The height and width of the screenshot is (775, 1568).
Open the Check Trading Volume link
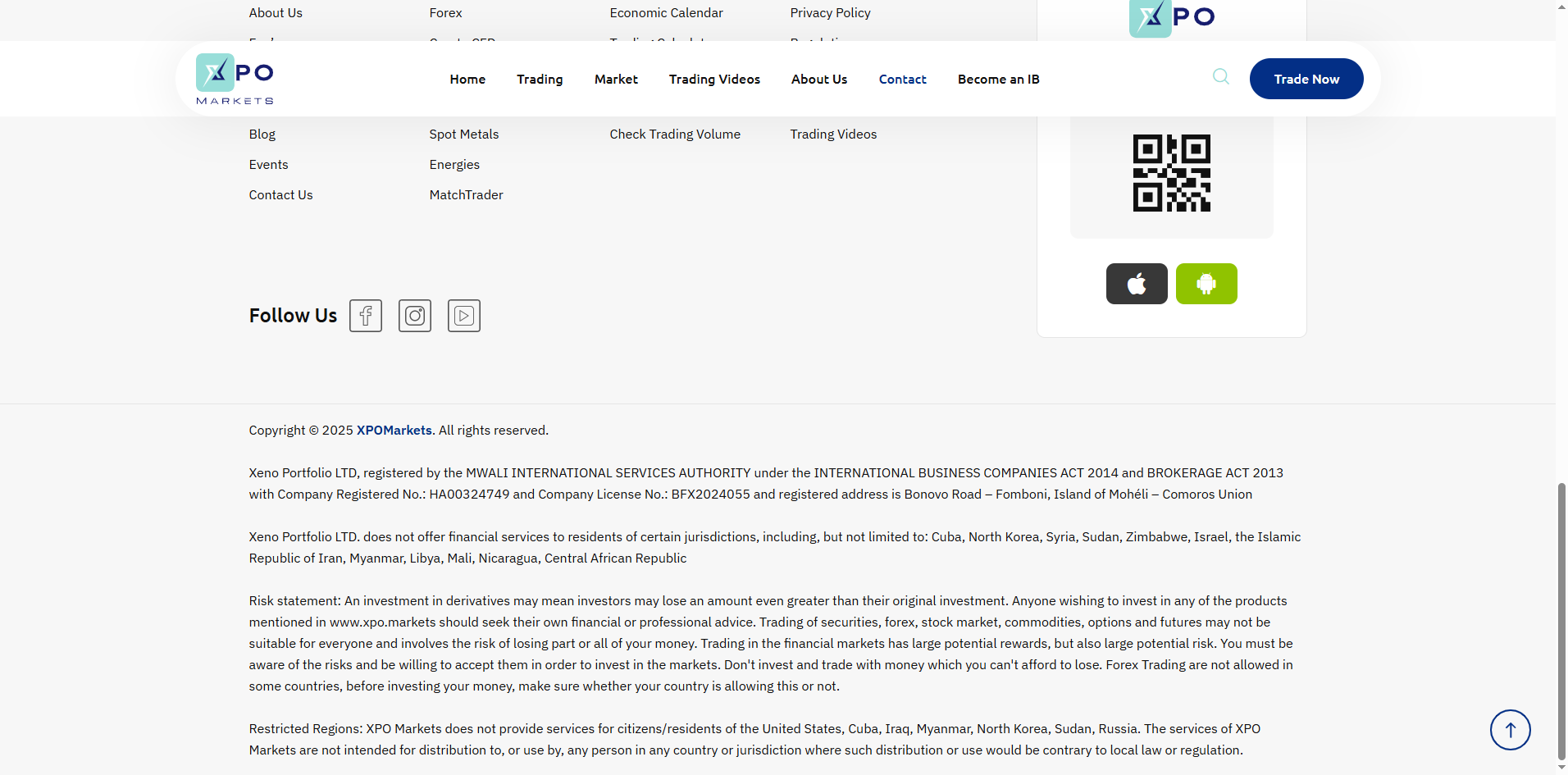[675, 134]
